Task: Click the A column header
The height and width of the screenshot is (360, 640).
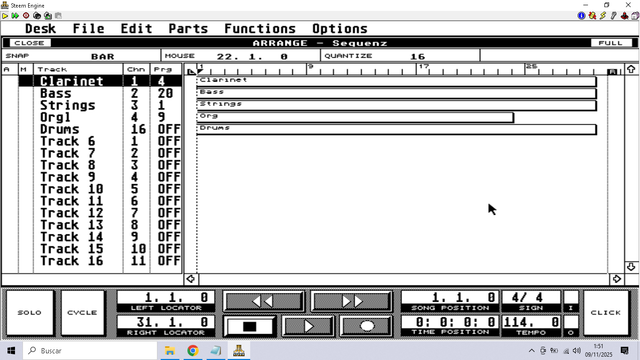Action: coord(7,69)
